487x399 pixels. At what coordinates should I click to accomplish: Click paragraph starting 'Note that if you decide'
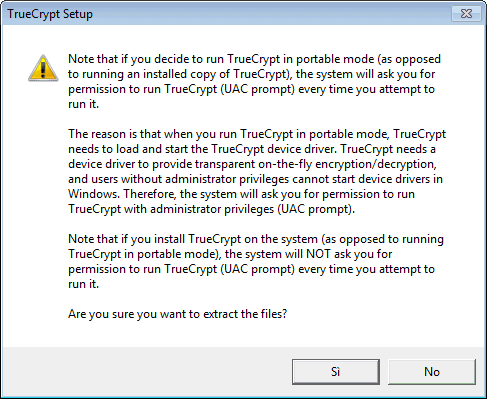pos(255,81)
